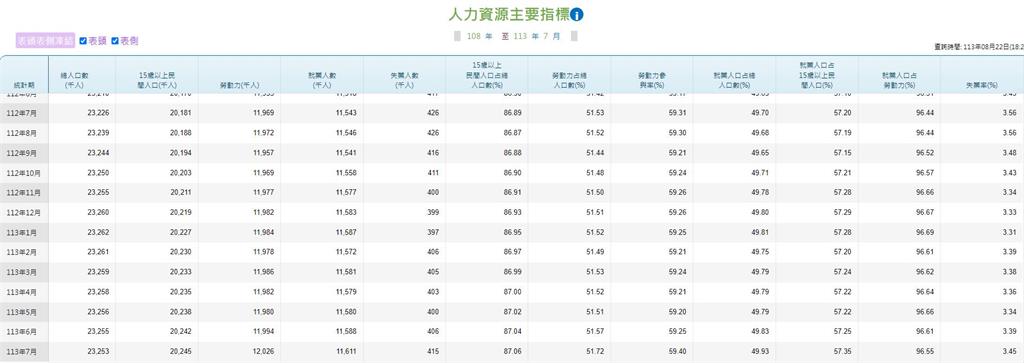
Task: Click the 87.00 cell in 113年4月 row
Action: pyautogui.click(x=513, y=292)
